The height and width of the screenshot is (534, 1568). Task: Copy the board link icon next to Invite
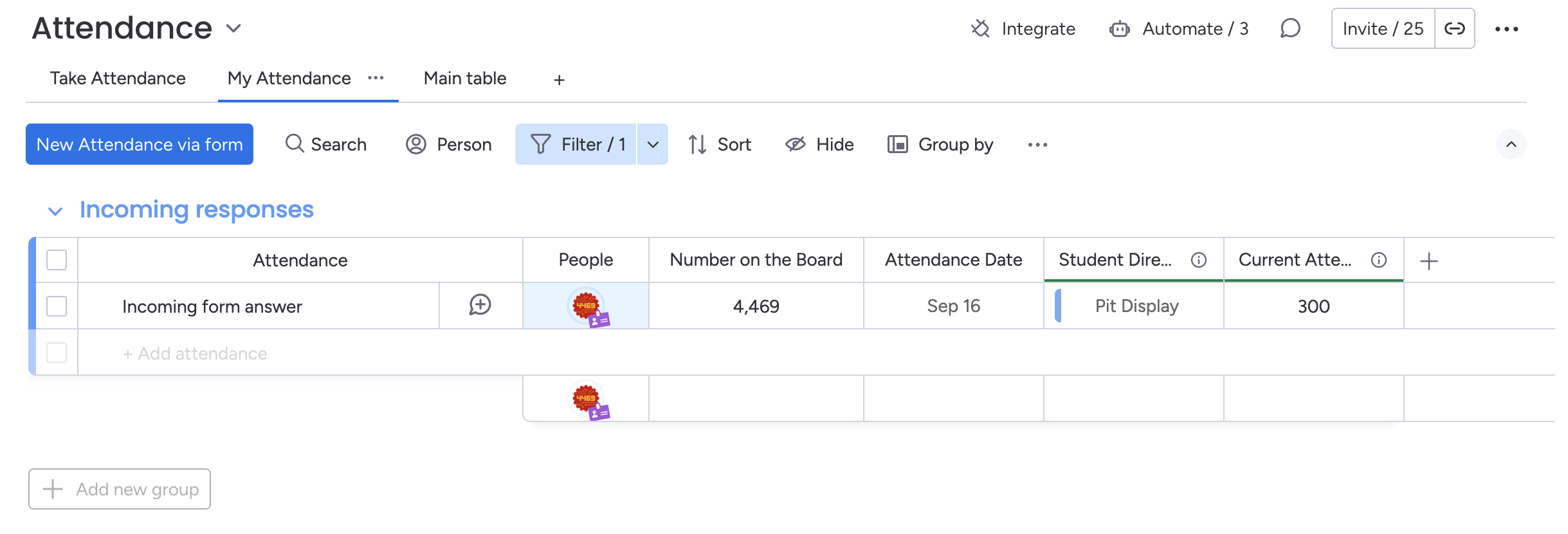[1454, 29]
